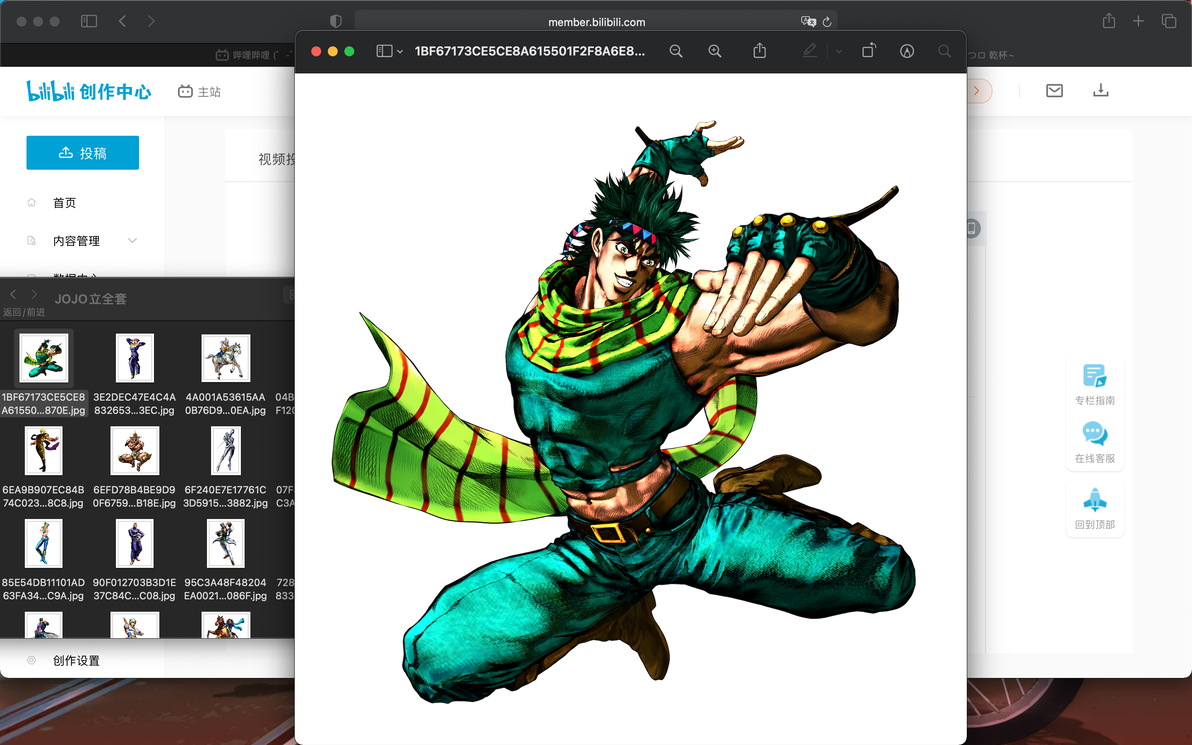This screenshot has height=745, width=1192.
Task: Go back in the Finder JOJO立全套 window
Action: 13,294
